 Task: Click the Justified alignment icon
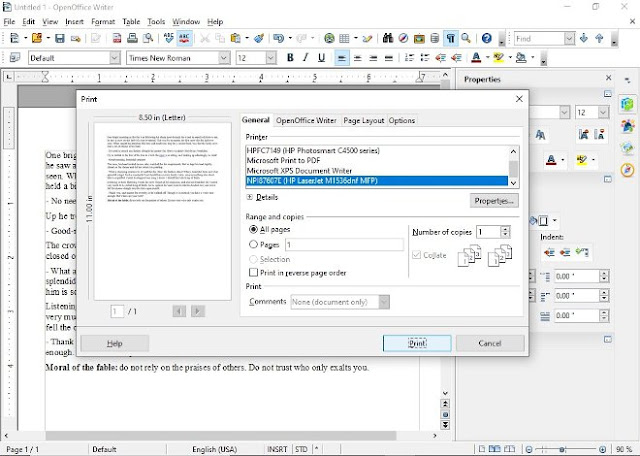coord(389,58)
